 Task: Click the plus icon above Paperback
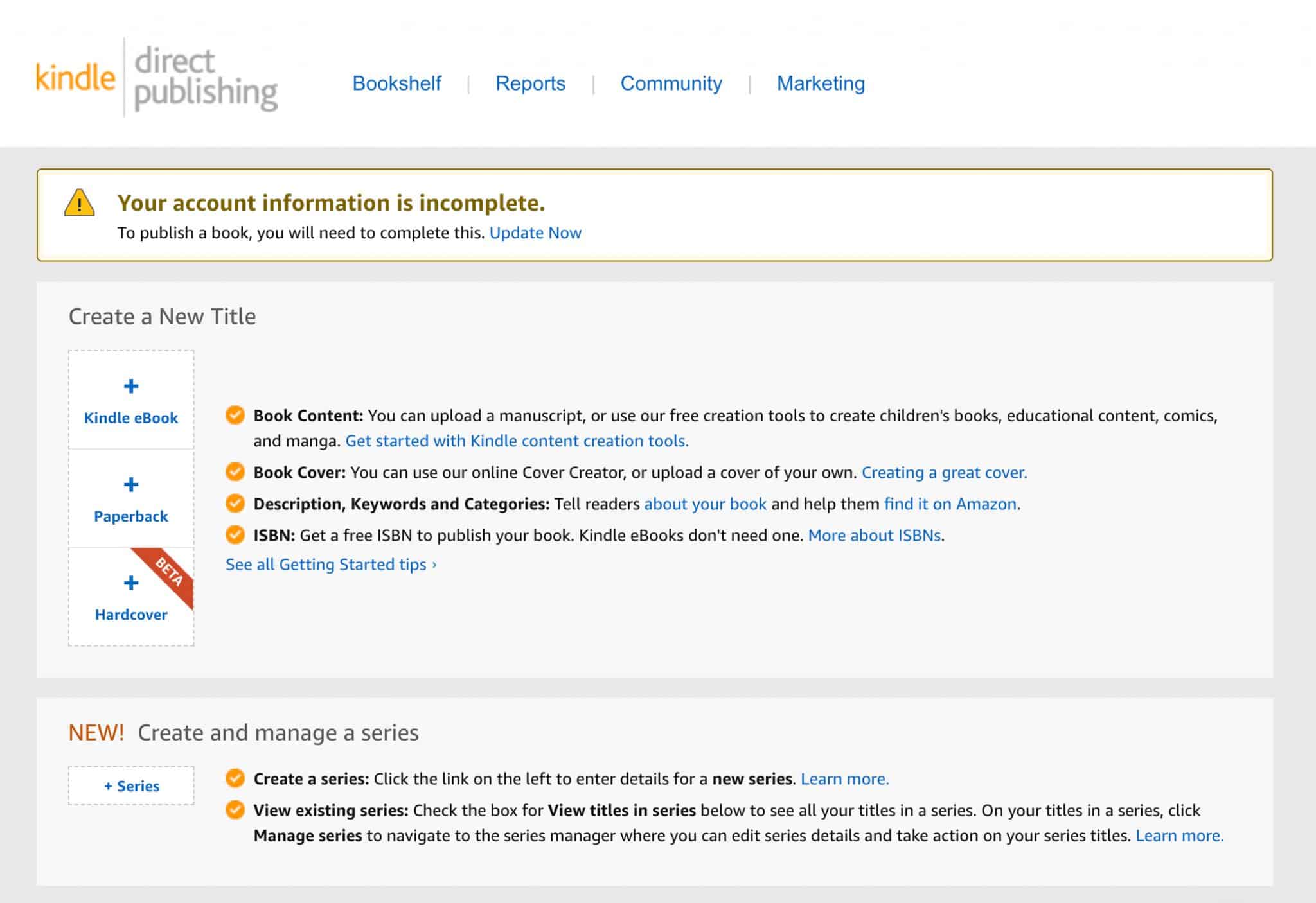pyautogui.click(x=131, y=484)
